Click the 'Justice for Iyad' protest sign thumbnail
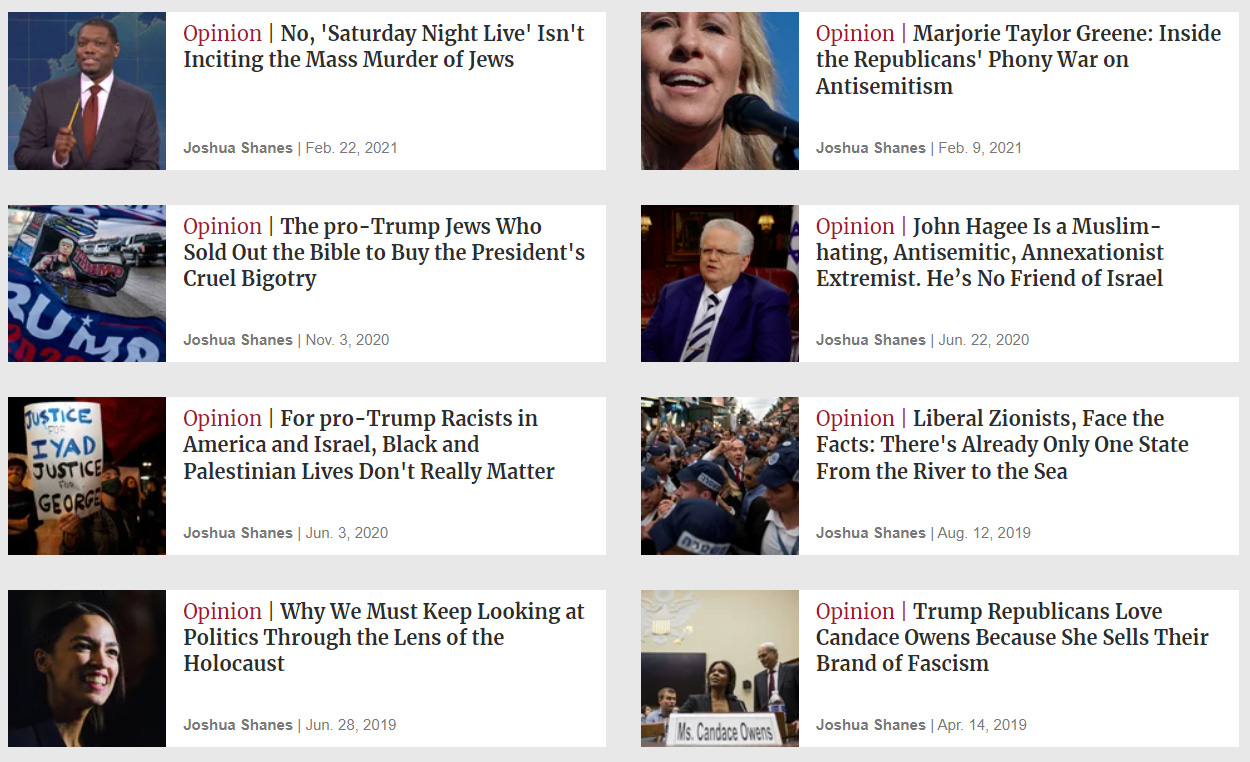The width and height of the screenshot is (1250, 762). pos(87,476)
